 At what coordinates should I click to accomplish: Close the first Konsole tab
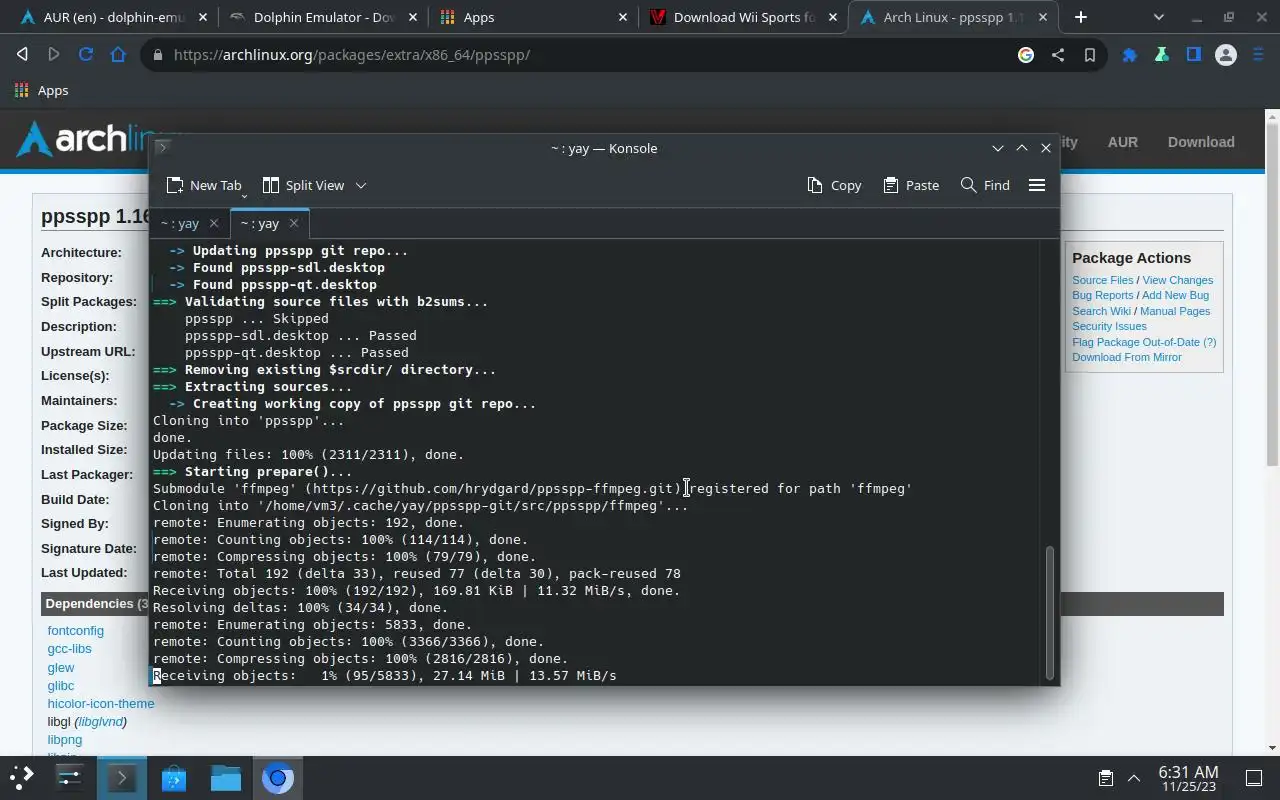click(x=213, y=223)
